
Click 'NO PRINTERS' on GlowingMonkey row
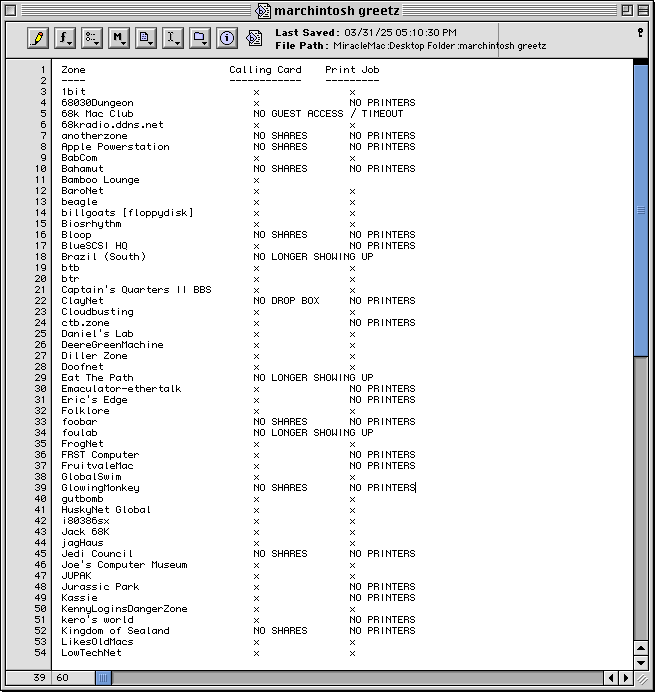tap(382, 488)
